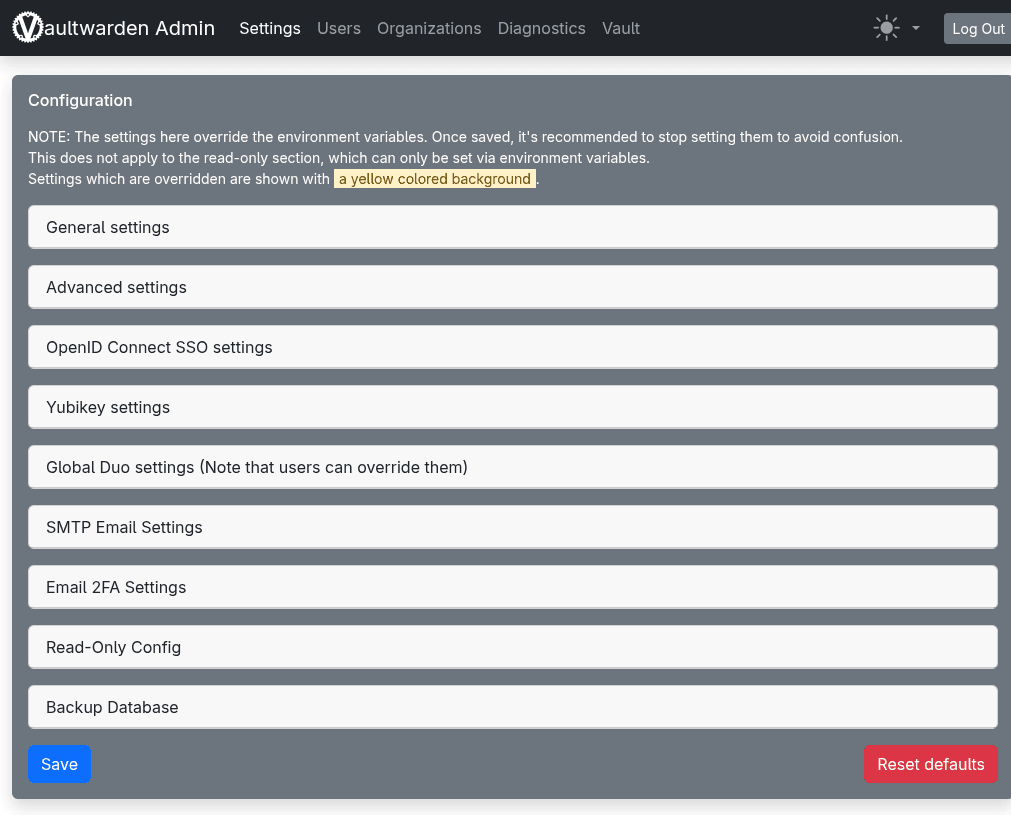The image size is (1011, 815).
Task: Expand OpenID Connect SSO settings
Action: (513, 347)
